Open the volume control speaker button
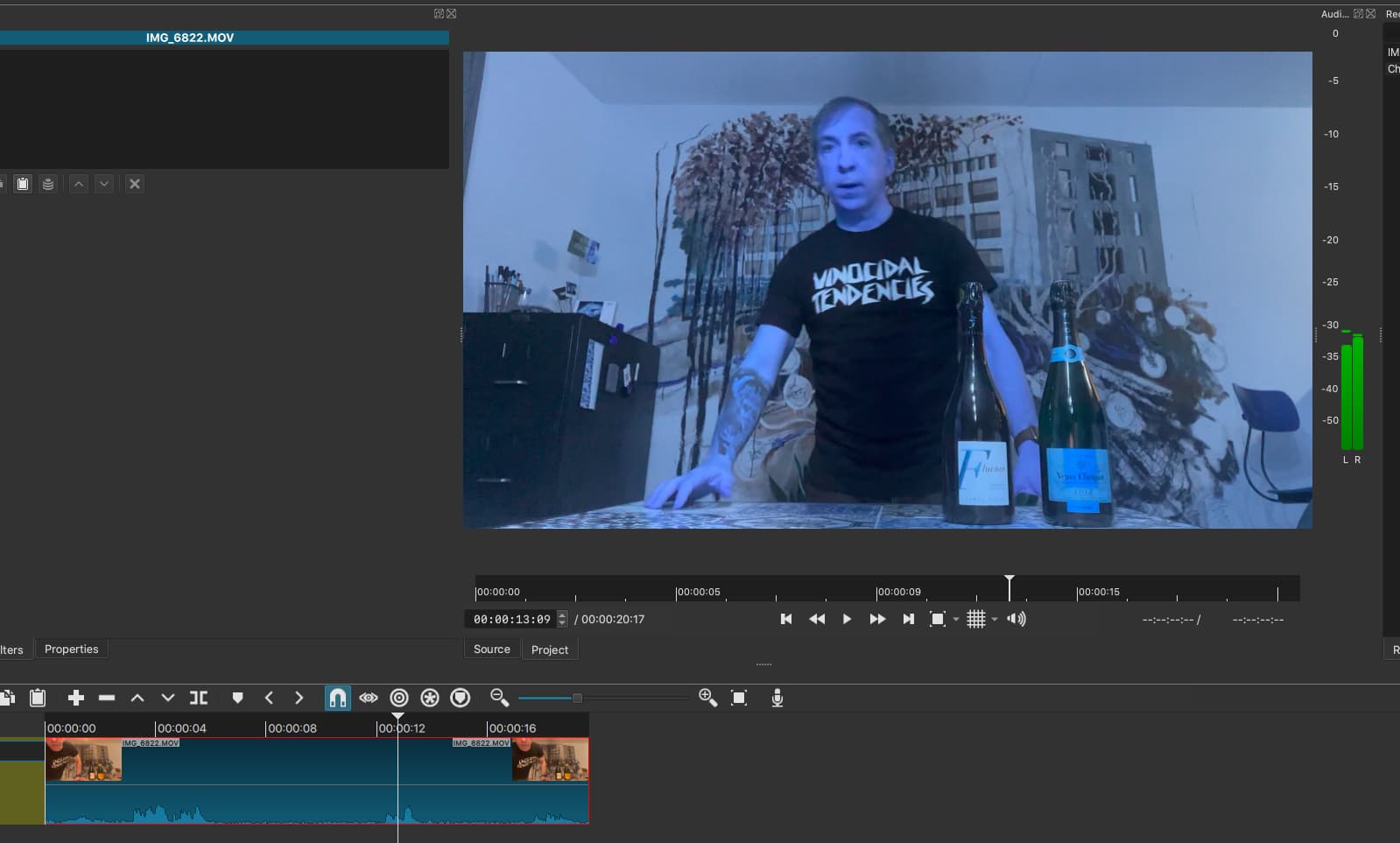The width and height of the screenshot is (1400, 843). tap(1016, 619)
